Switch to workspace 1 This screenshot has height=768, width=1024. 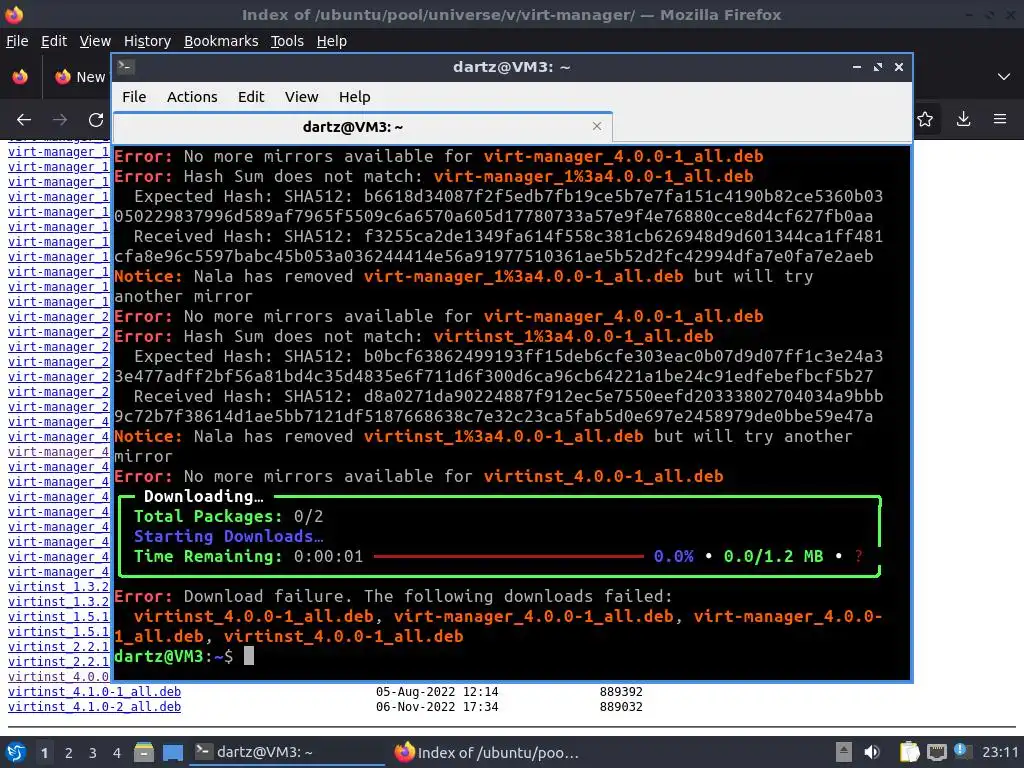pos(44,753)
